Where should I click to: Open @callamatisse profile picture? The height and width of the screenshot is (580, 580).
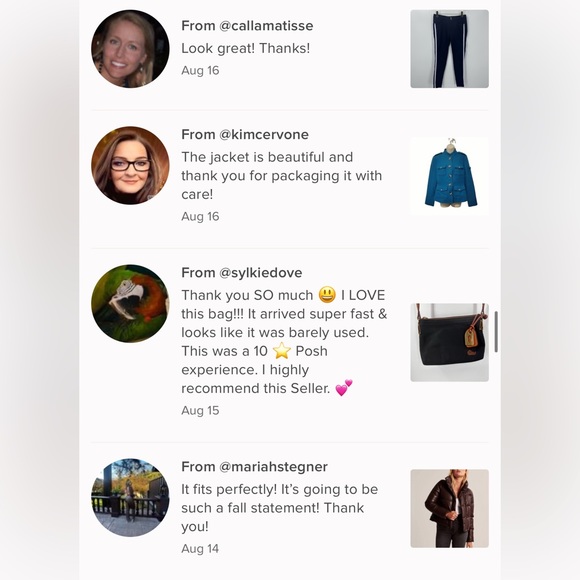click(130, 49)
